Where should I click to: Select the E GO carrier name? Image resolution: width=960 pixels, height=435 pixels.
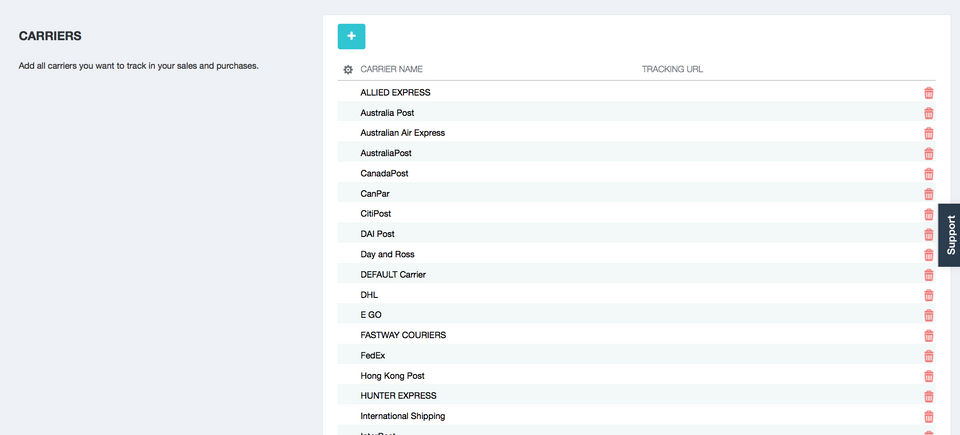point(371,315)
